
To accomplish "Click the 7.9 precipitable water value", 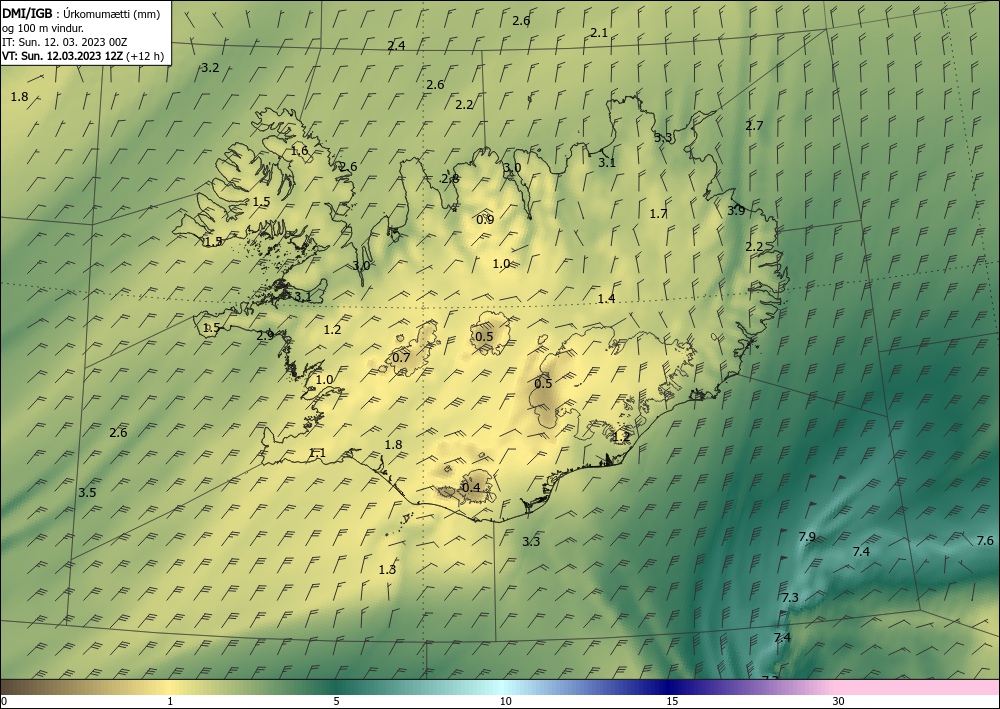I will point(807,537).
